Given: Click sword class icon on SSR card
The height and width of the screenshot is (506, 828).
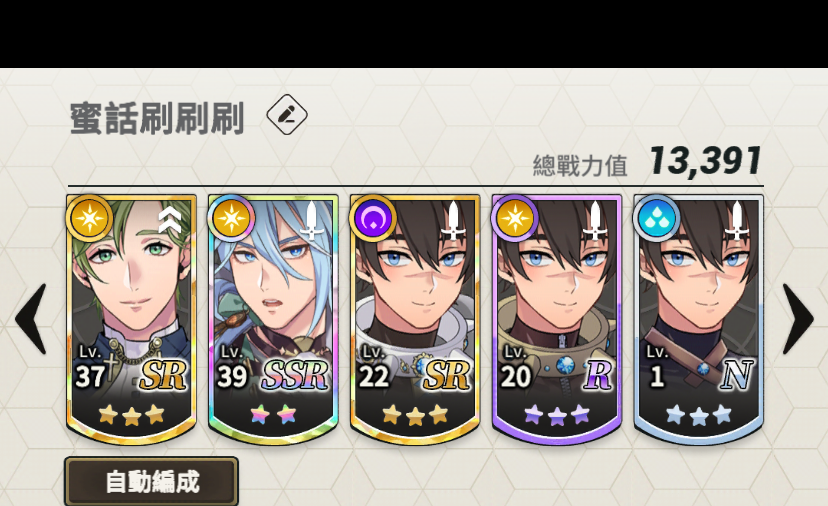Looking at the screenshot, I should coord(312,220).
